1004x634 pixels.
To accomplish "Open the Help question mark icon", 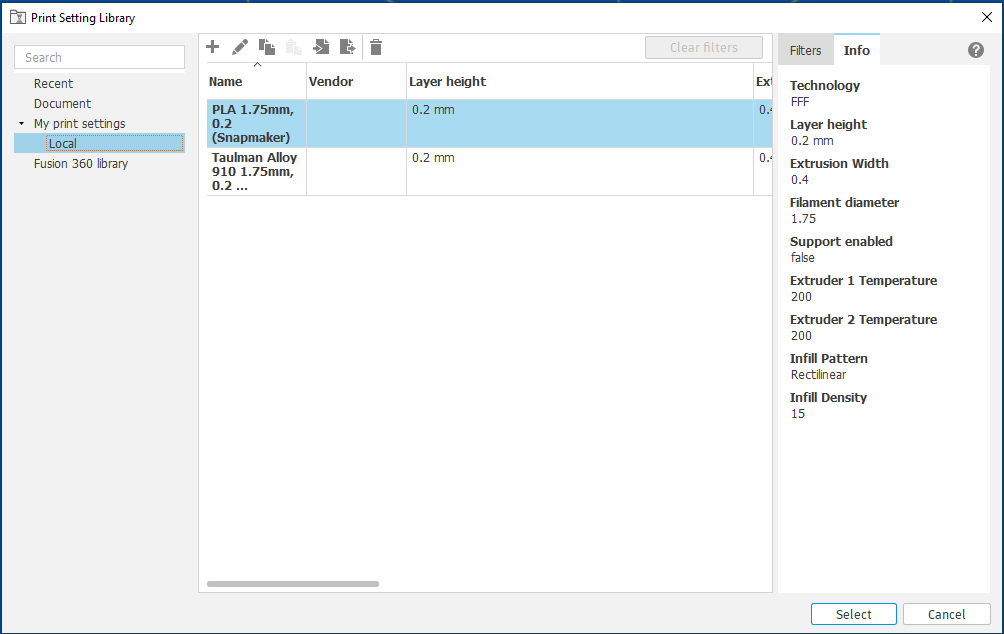I will point(975,50).
